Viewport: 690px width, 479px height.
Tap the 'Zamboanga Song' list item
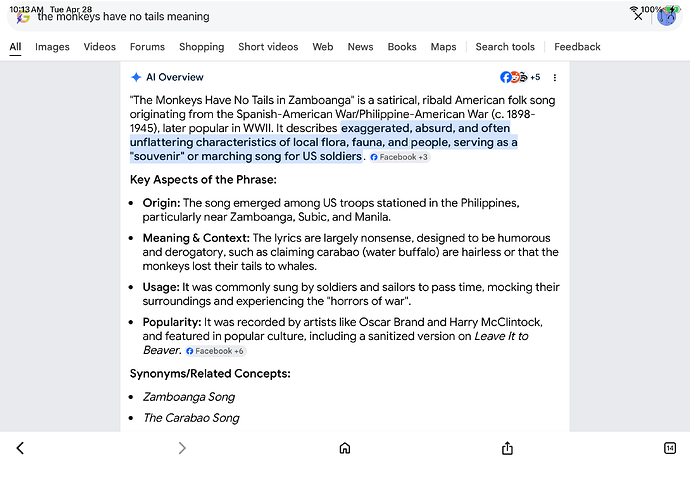pos(189,397)
